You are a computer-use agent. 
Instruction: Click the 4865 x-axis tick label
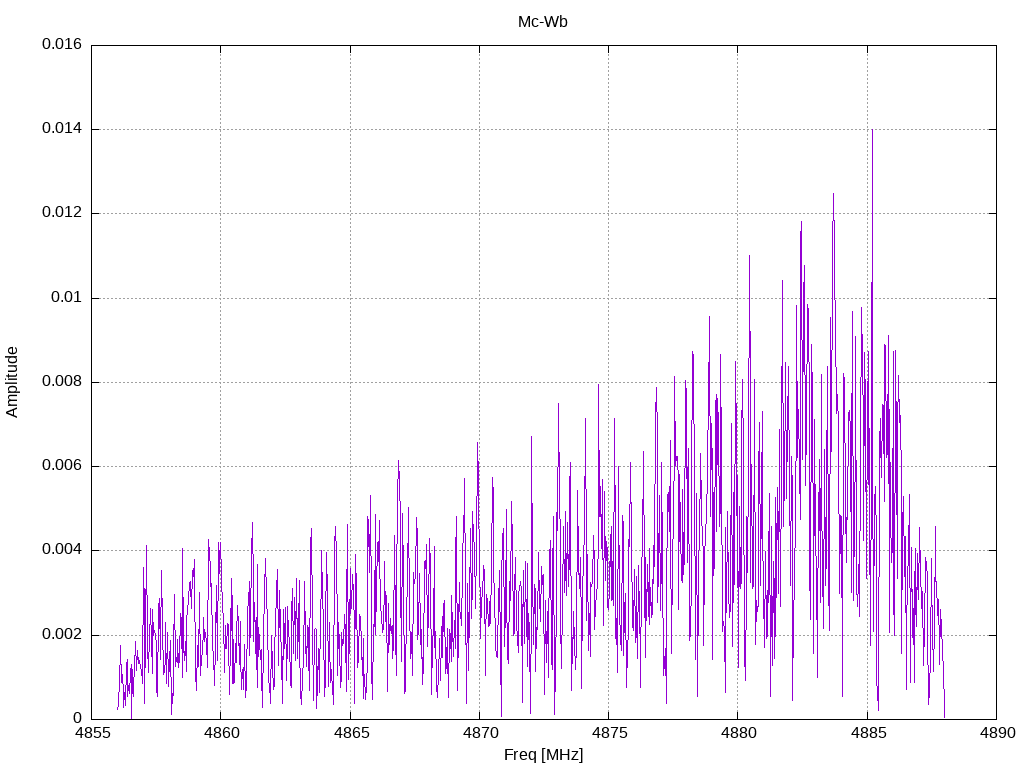[350, 732]
